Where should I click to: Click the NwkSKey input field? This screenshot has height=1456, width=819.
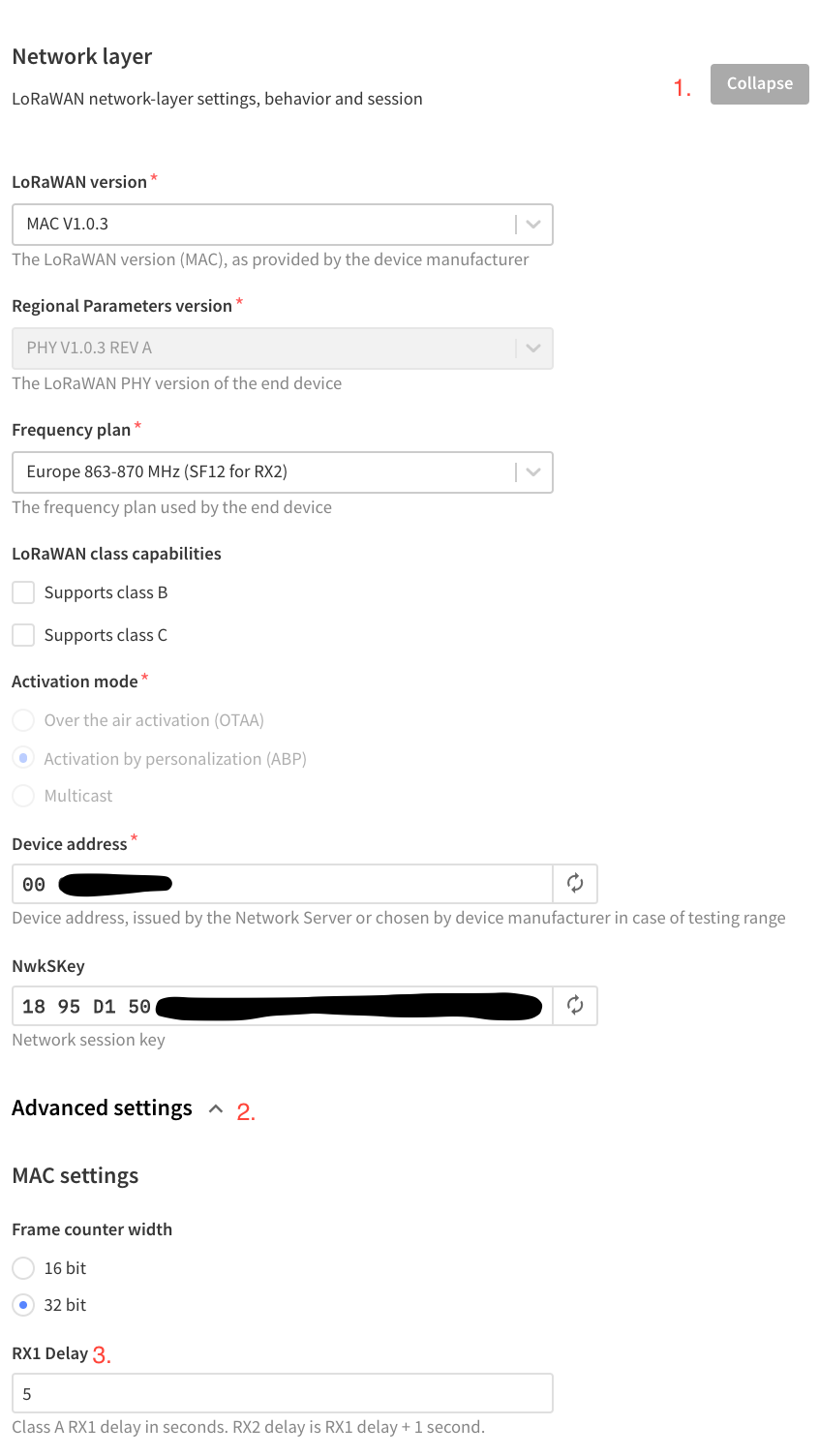pyautogui.click(x=281, y=1006)
